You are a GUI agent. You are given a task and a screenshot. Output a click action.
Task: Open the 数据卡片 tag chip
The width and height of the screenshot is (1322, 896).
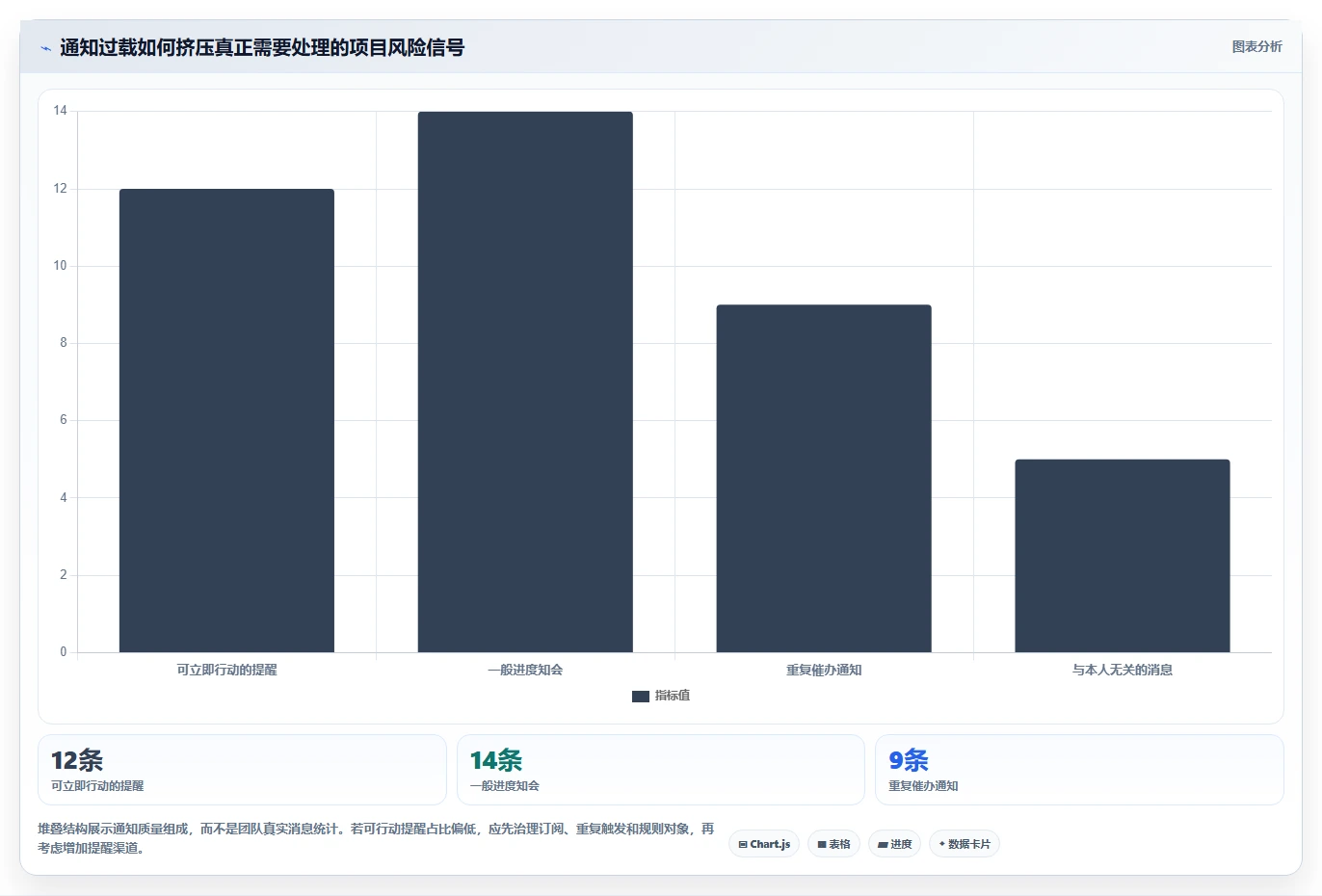tap(965, 844)
